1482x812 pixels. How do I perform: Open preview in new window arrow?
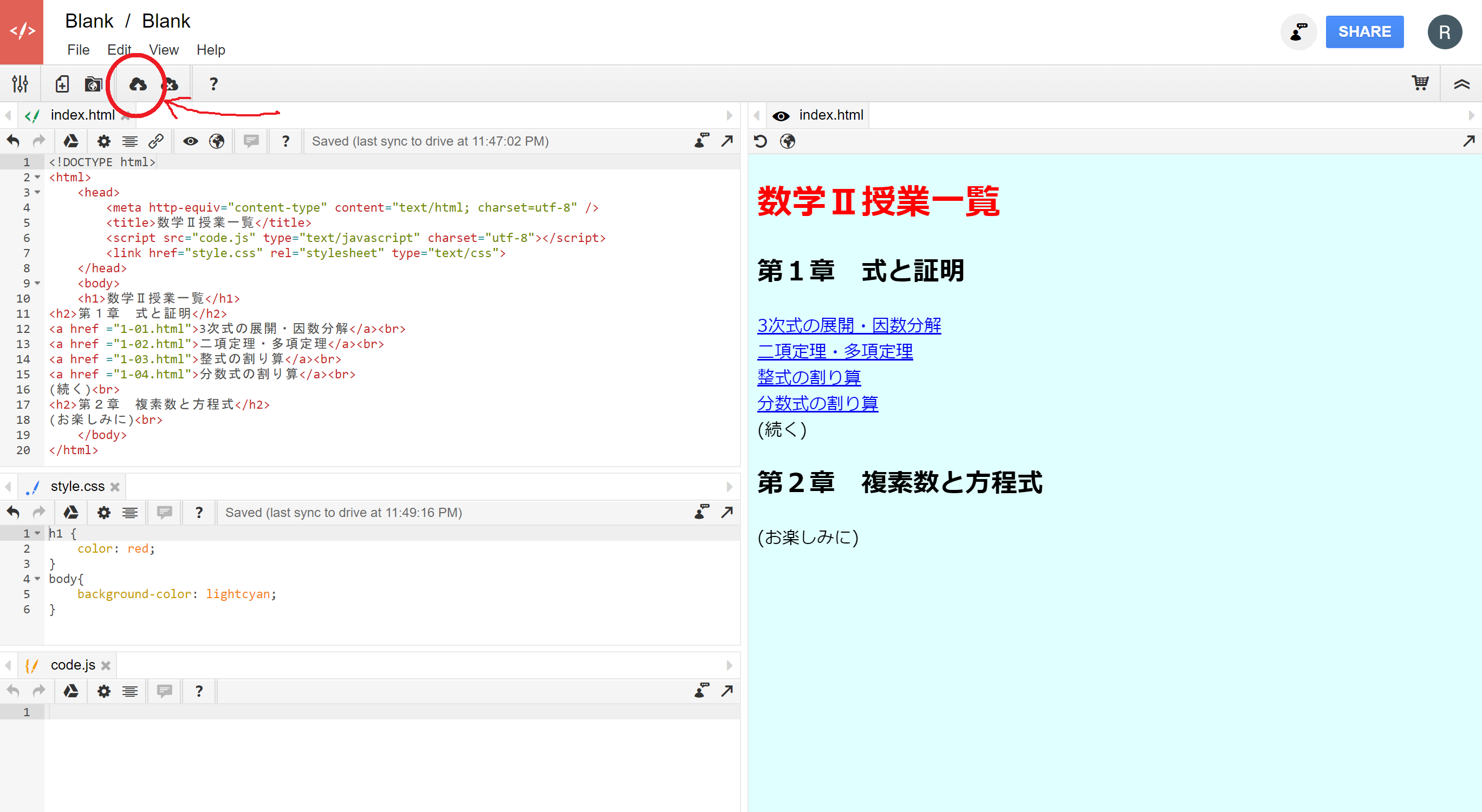pos(1469,141)
